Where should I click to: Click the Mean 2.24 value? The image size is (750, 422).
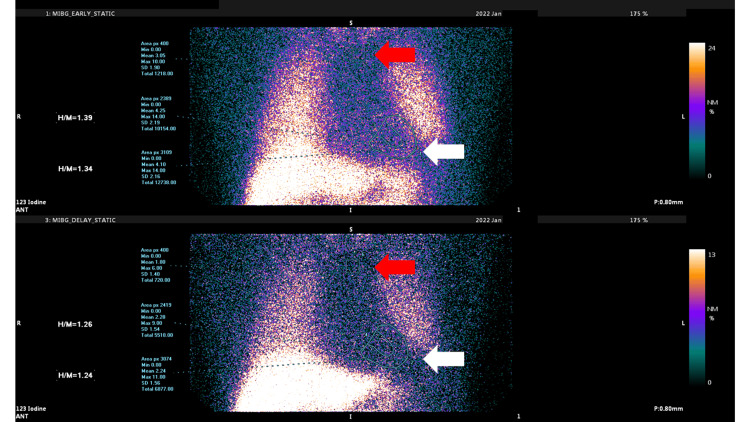pos(153,371)
